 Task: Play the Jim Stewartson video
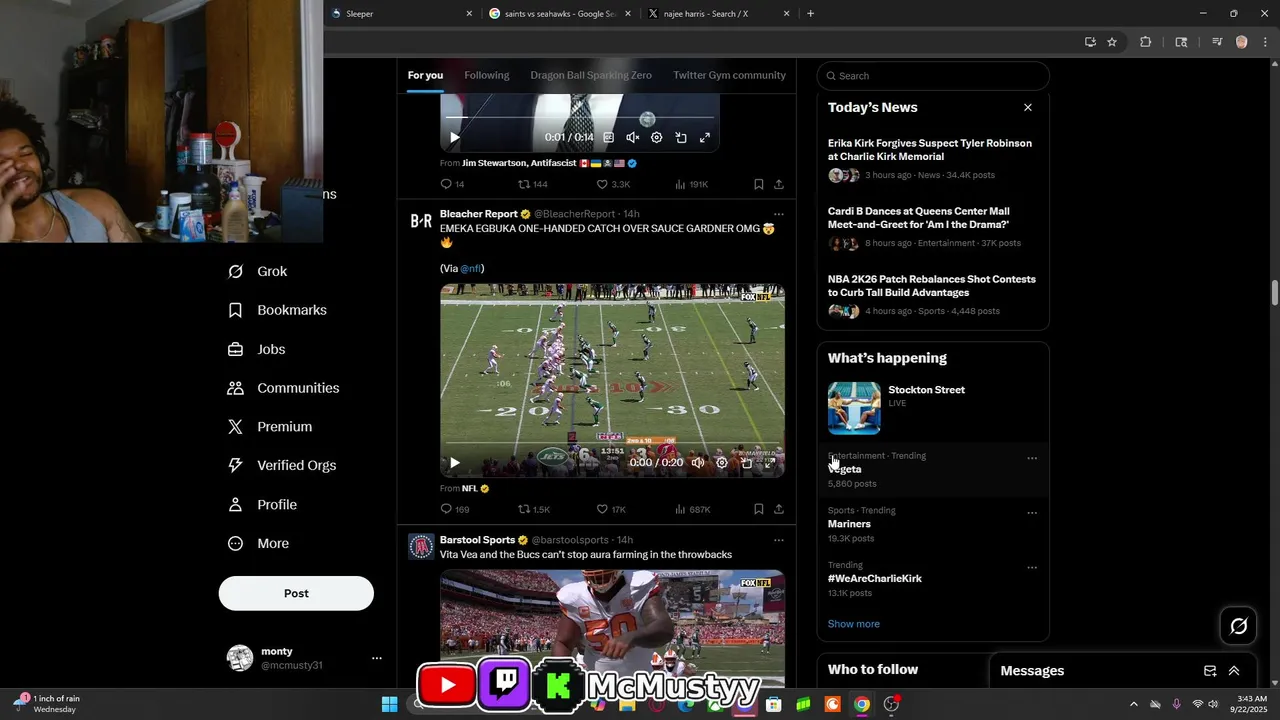(454, 137)
